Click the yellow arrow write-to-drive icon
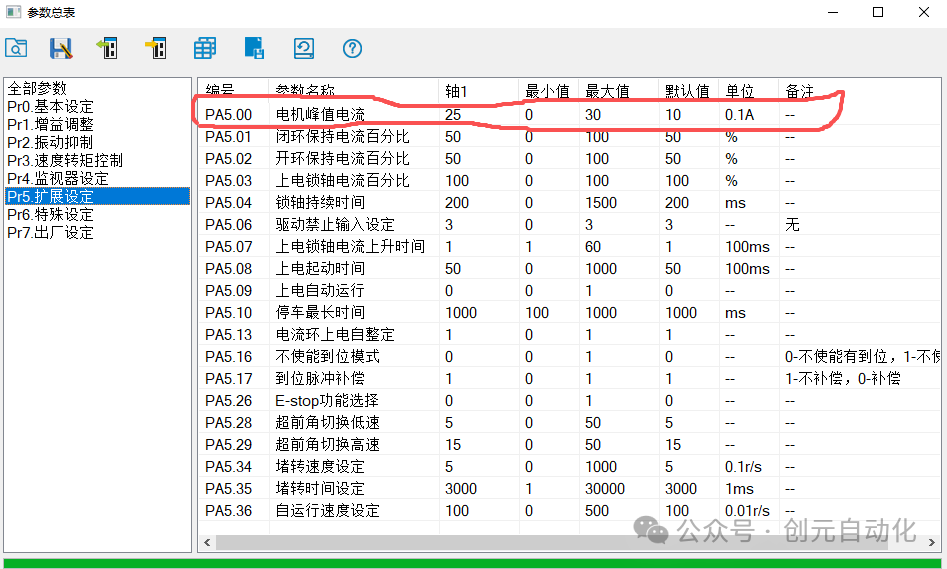Viewport: 947px width, 569px height. click(x=156, y=48)
